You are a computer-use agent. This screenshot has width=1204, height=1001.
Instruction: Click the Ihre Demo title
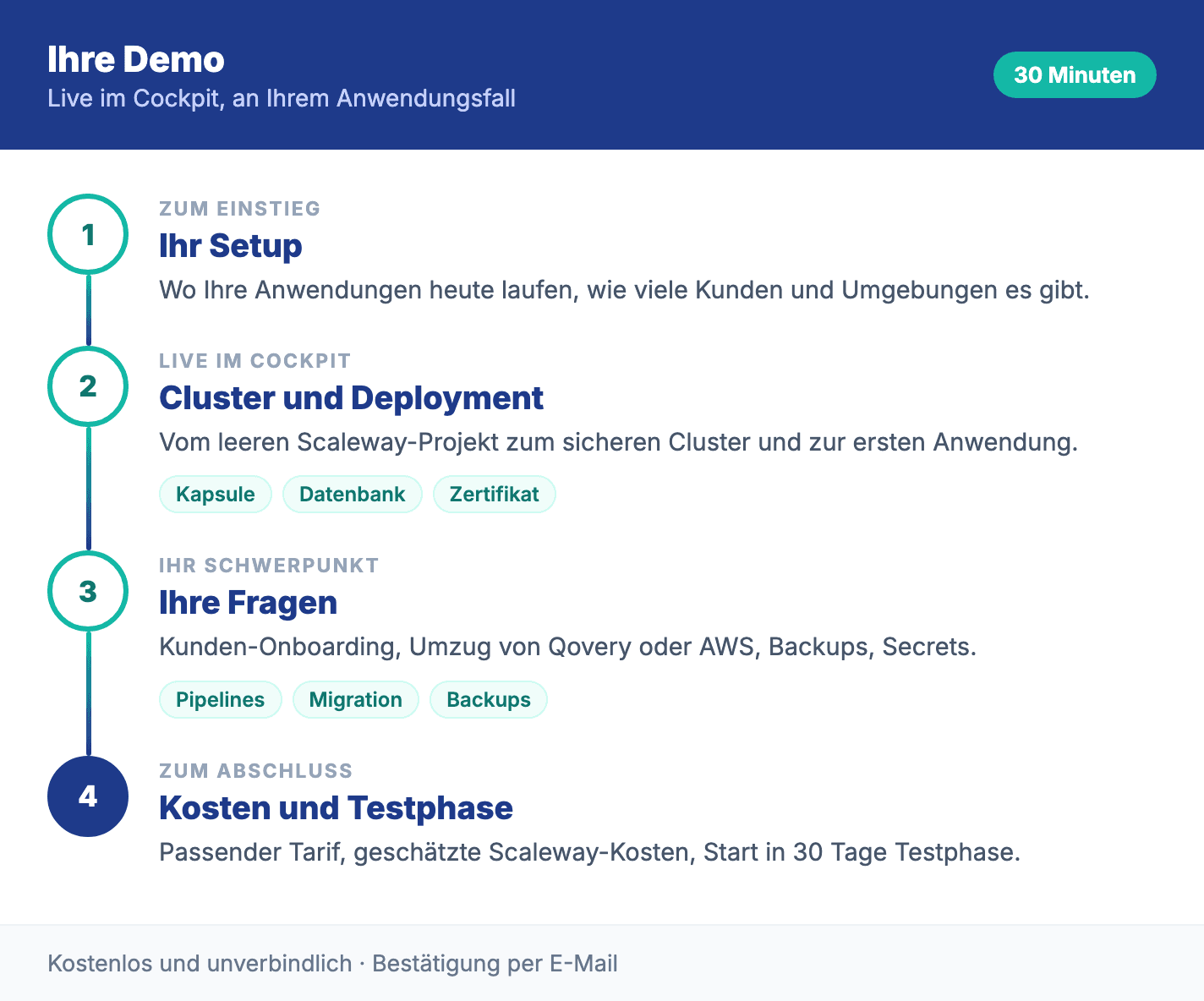coord(136,59)
